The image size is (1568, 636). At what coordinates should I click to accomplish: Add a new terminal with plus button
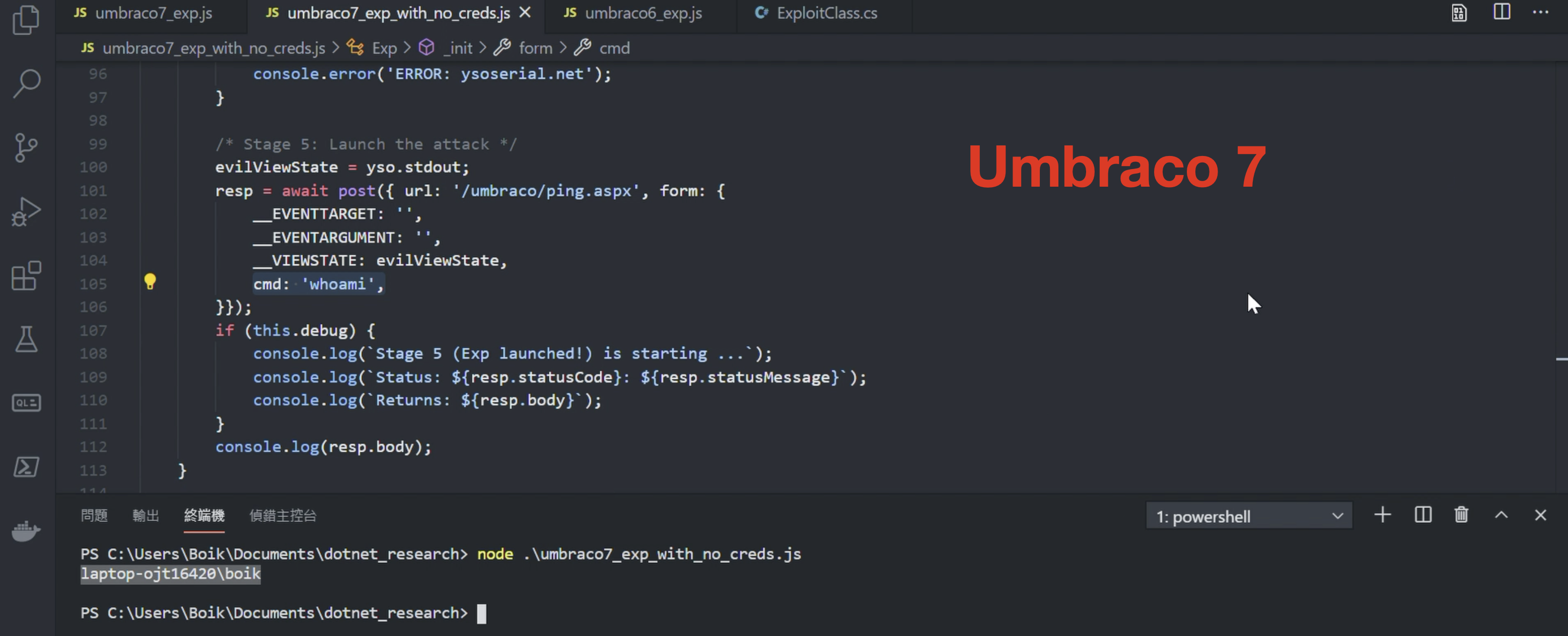click(1382, 515)
